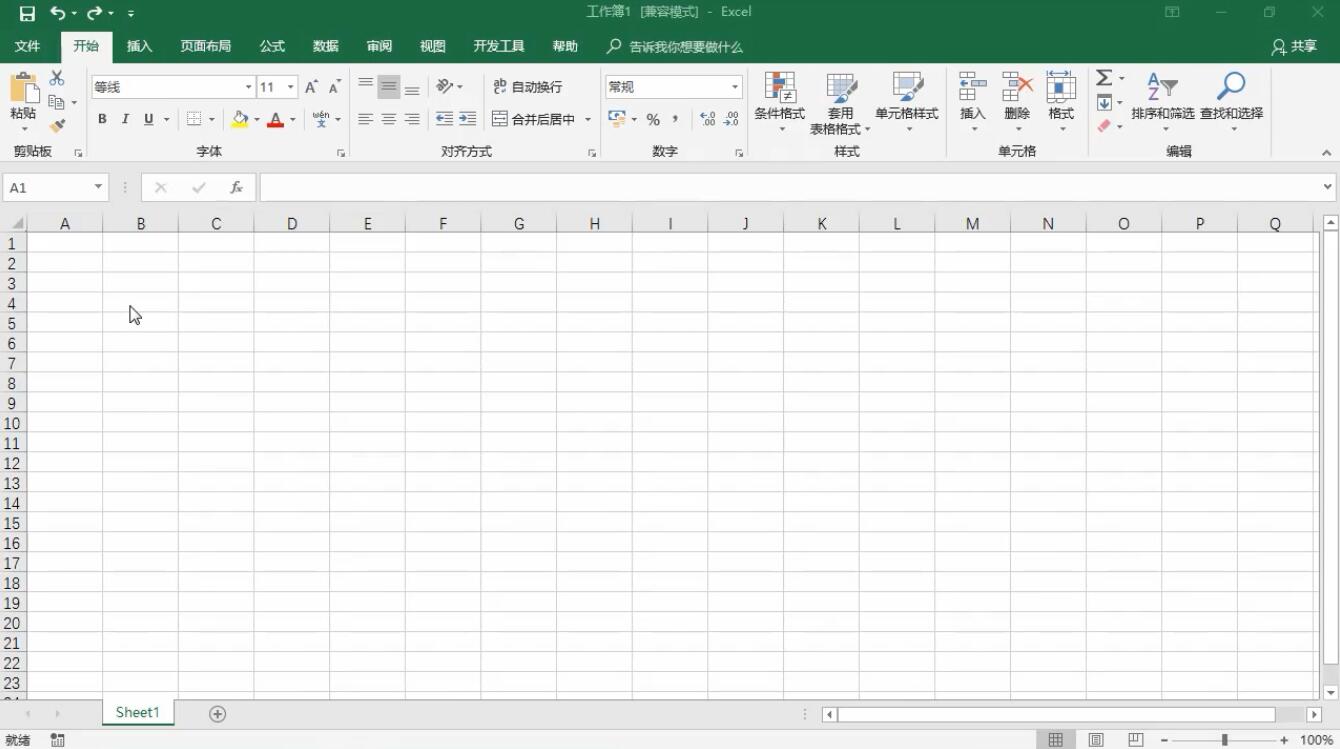
Task: Toggle Underline formatting
Action: (149, 119)
